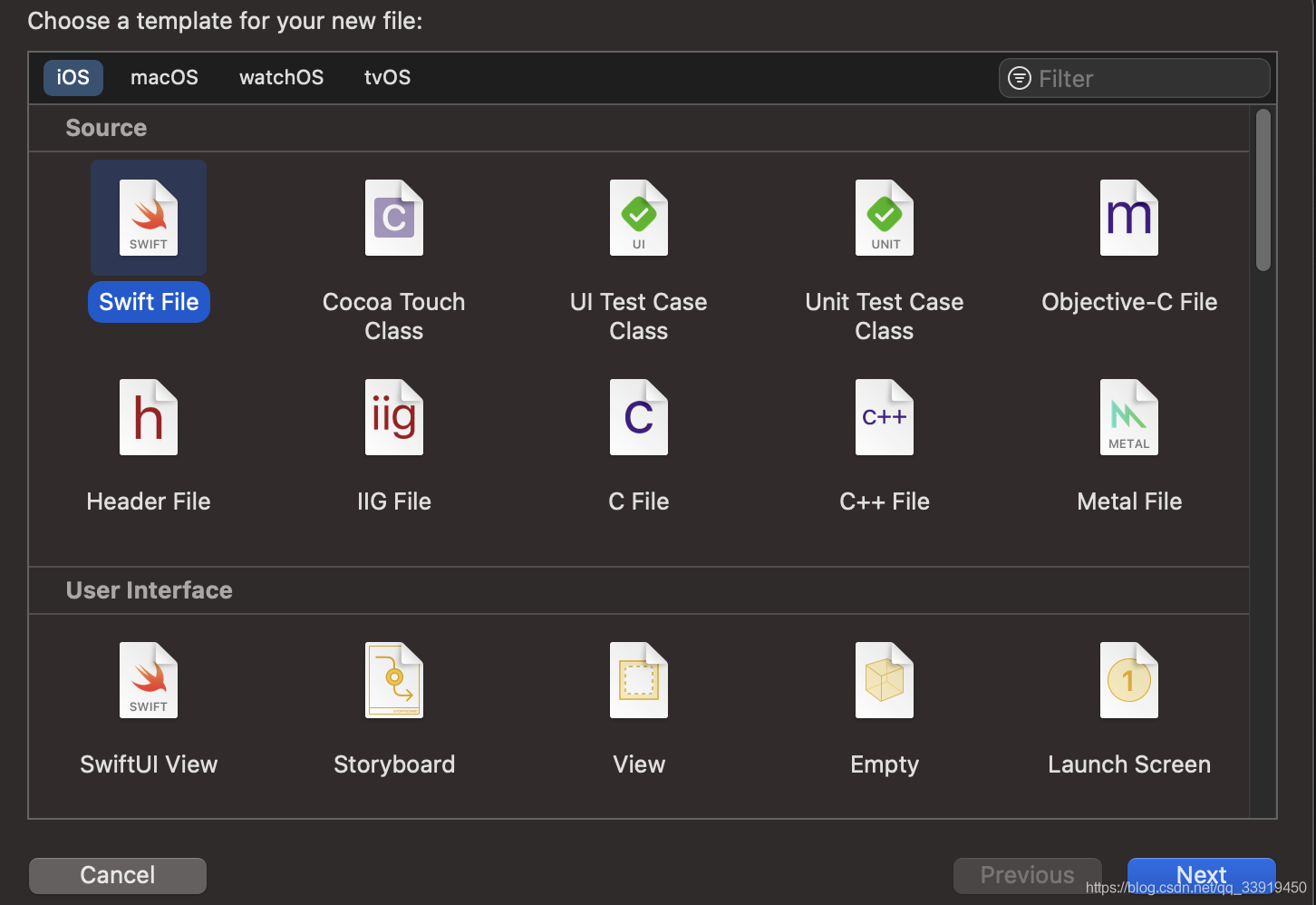The image size is (1316, 905).
Task: Pick the IIG File template icon
Action: tap(394, 417)
